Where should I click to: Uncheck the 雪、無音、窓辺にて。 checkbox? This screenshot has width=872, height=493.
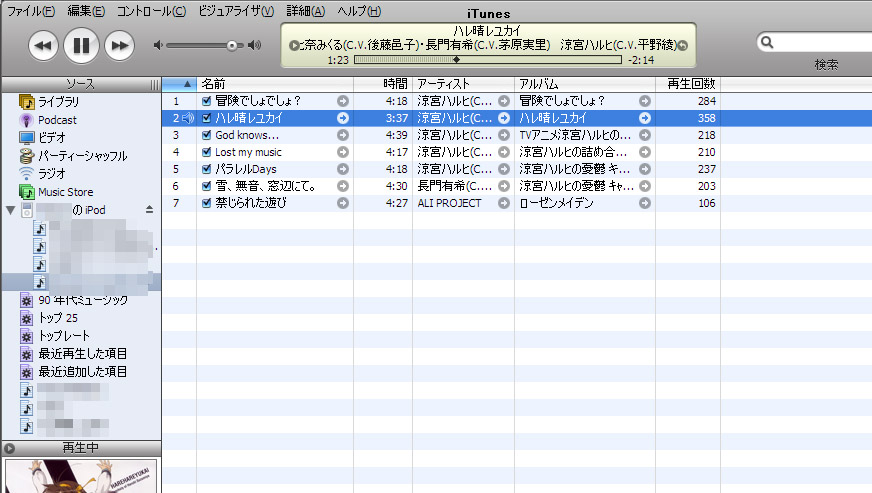(x=206, y=186)
